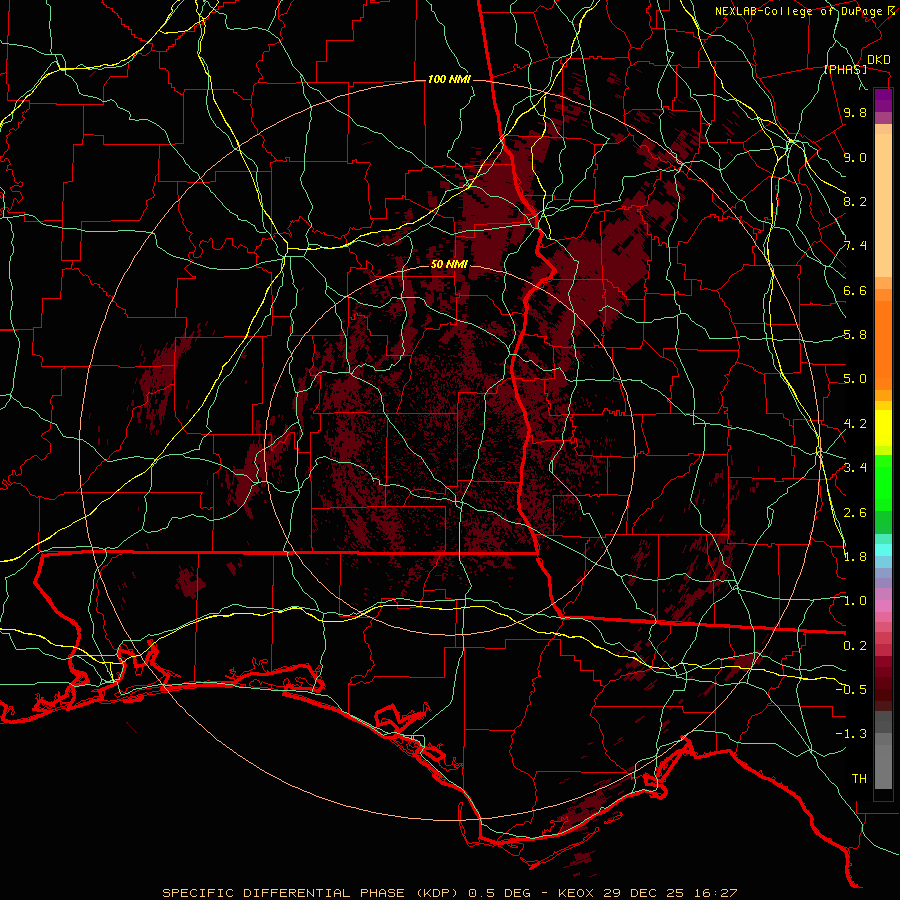Click the 1.0 value on the scale
900x900 pixels.
pyautogui.click(x=855, y=601)
